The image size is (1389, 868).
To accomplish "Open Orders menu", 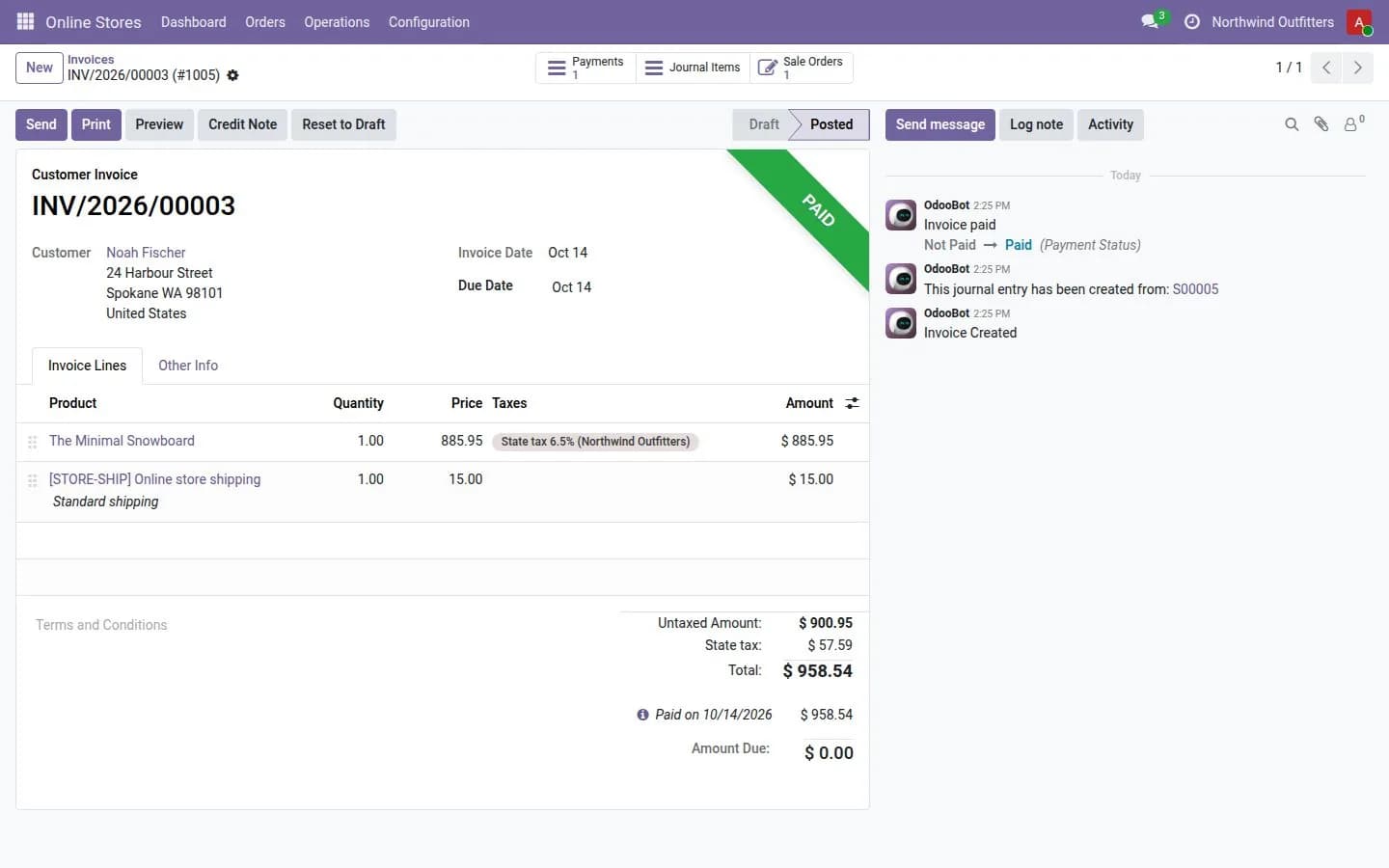I will coord(265,22).
